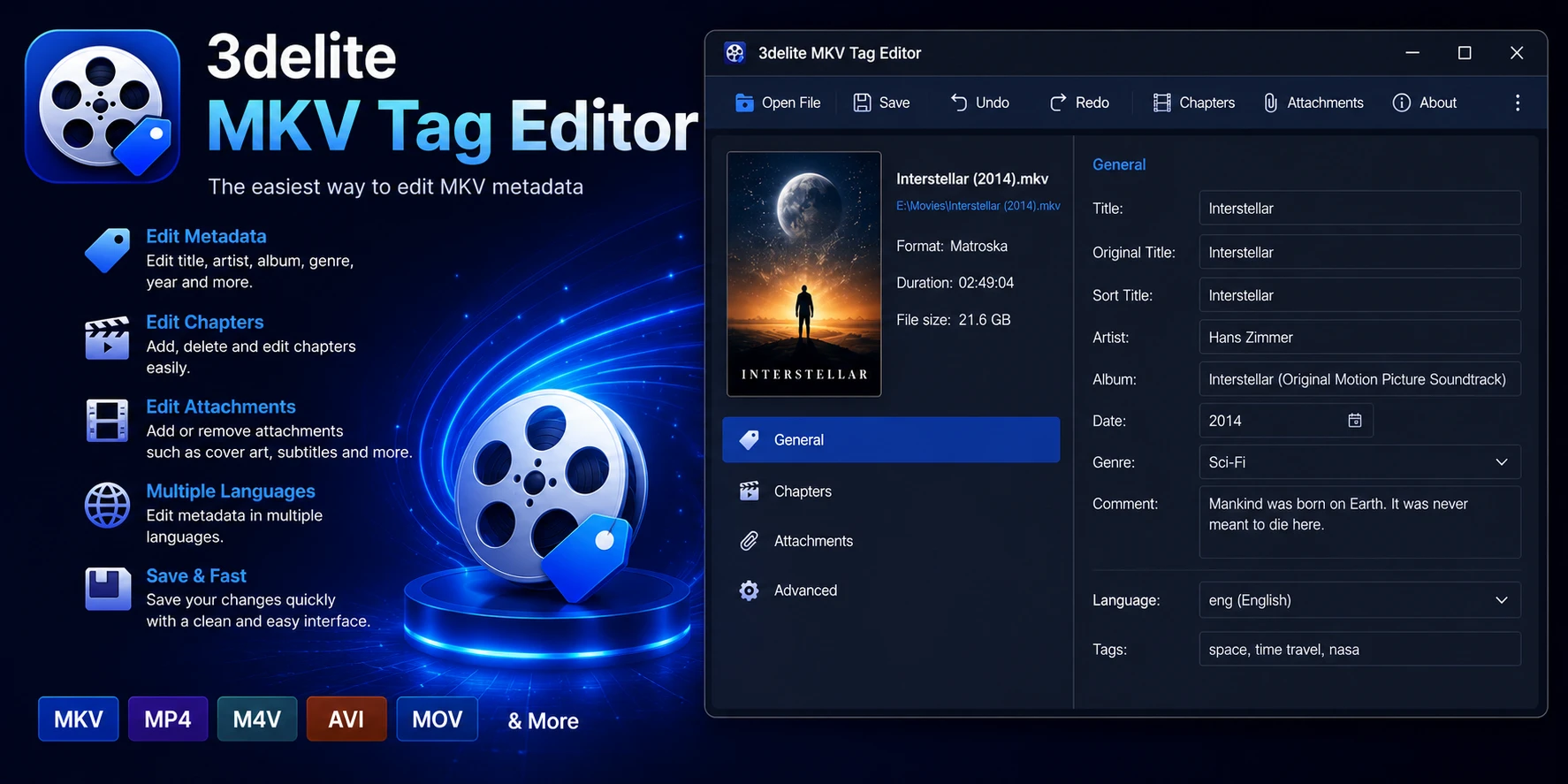This screenshot has width=1568, height=784.
Task: Click the Artist field with Hans Zimmer
Action: pos(1359,337)
